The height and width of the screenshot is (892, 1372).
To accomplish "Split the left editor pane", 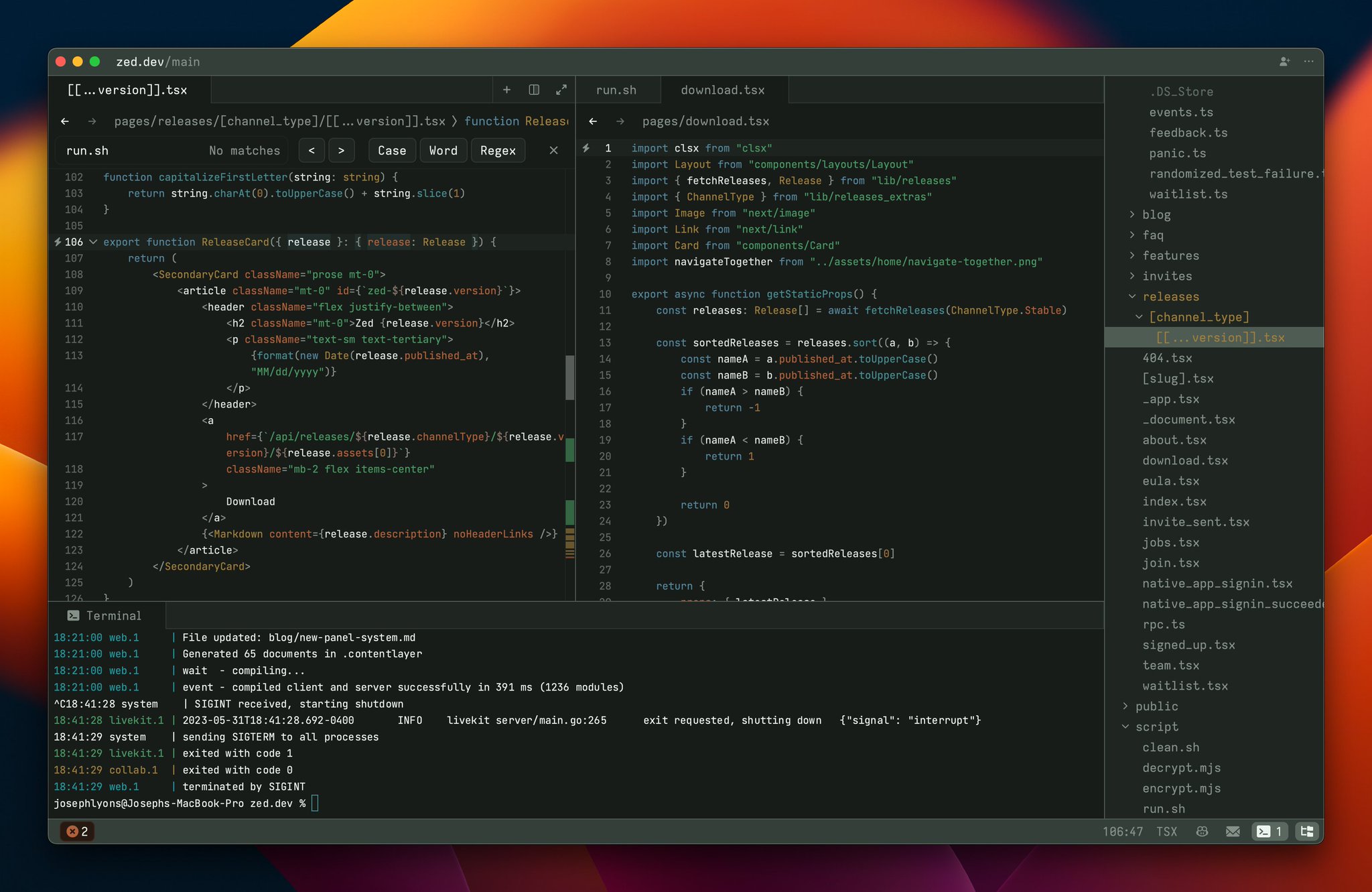I will tap(534, 90).
